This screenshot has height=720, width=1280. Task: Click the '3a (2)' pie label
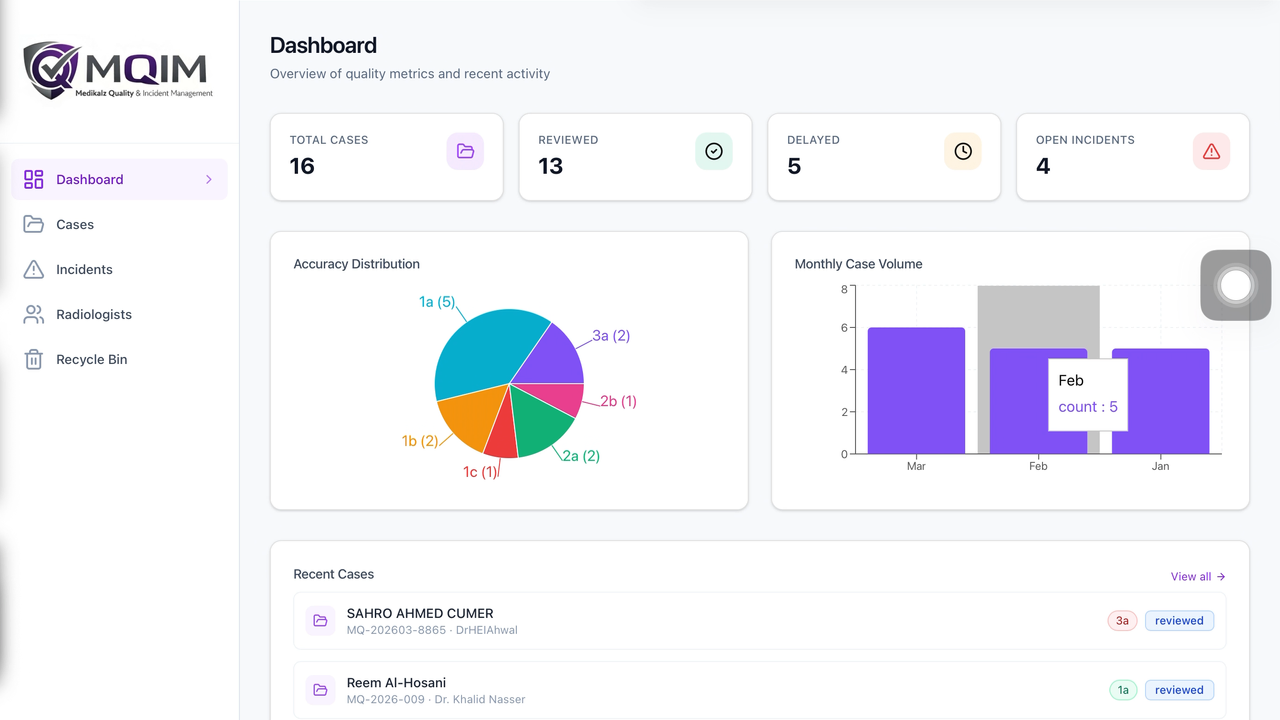pyautogui.click(x=611, y=335)
